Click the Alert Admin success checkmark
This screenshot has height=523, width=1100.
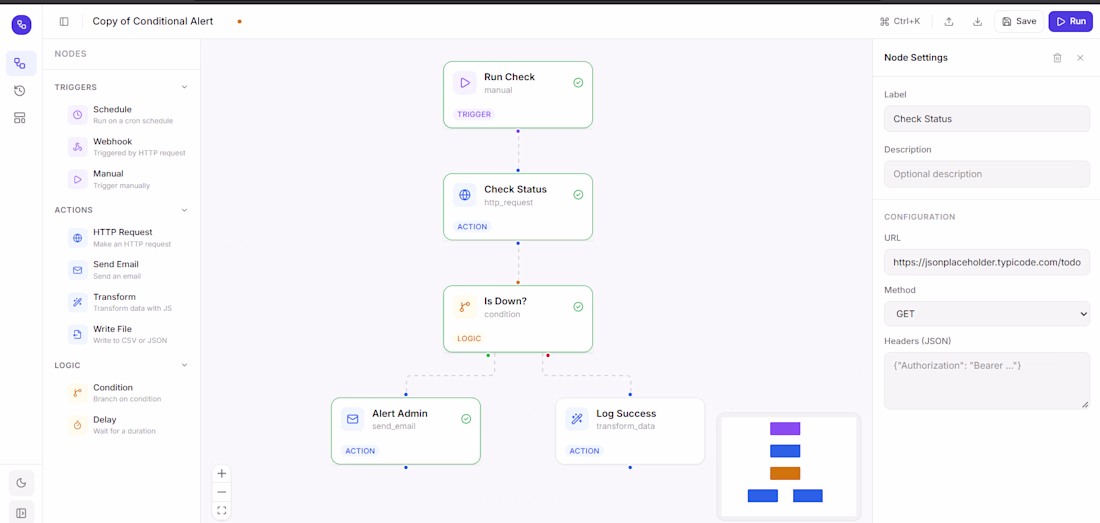point(466,419)
